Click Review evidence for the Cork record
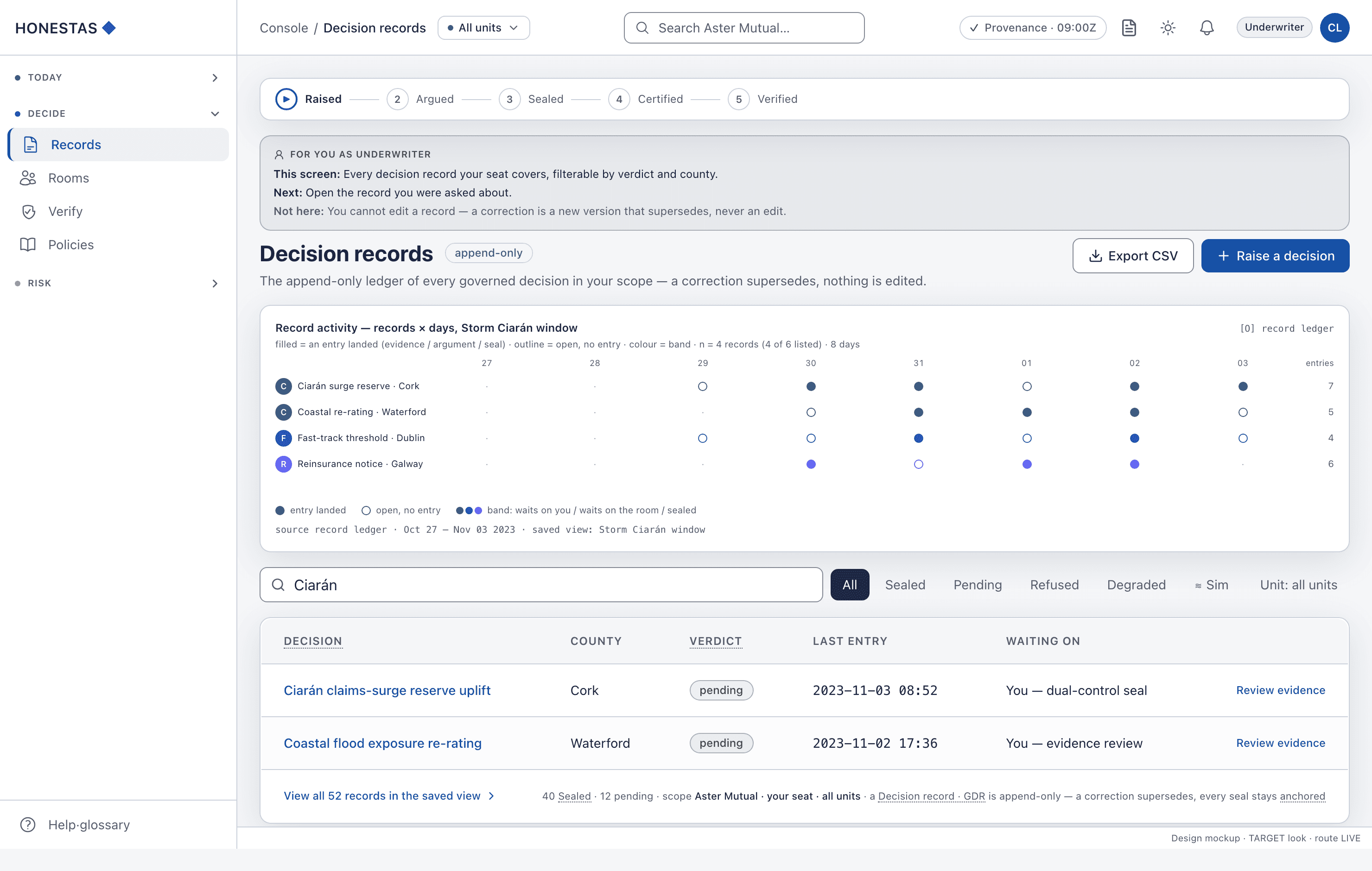The image size is (1372, 871). coord(1280,690)
